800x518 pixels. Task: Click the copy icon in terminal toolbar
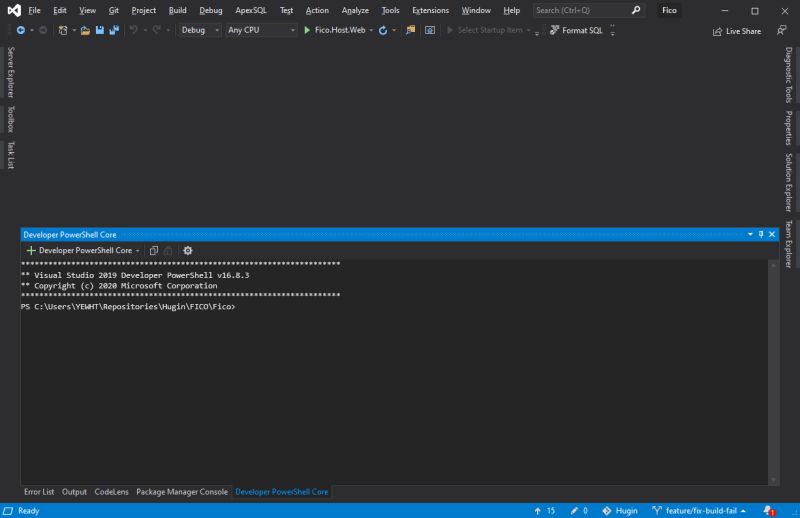tap(154, 251)
